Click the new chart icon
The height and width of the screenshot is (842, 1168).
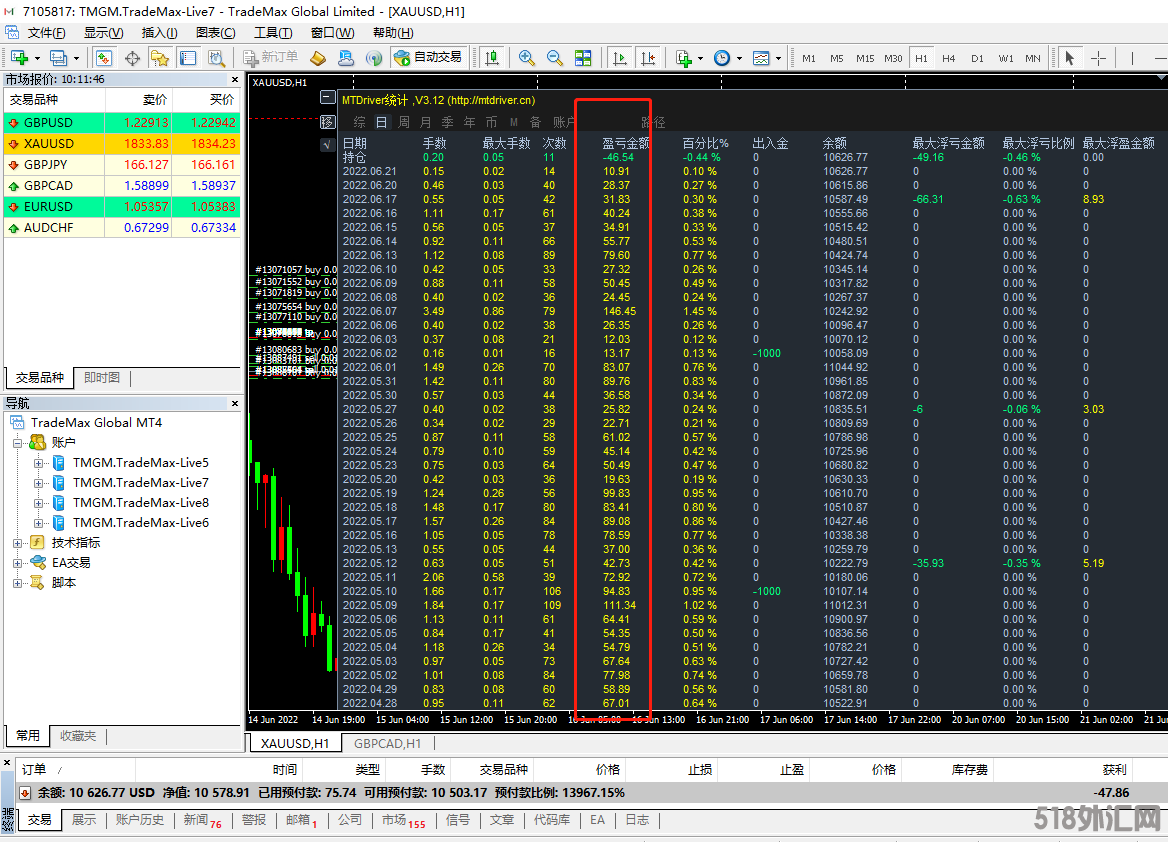pos(19,57)
